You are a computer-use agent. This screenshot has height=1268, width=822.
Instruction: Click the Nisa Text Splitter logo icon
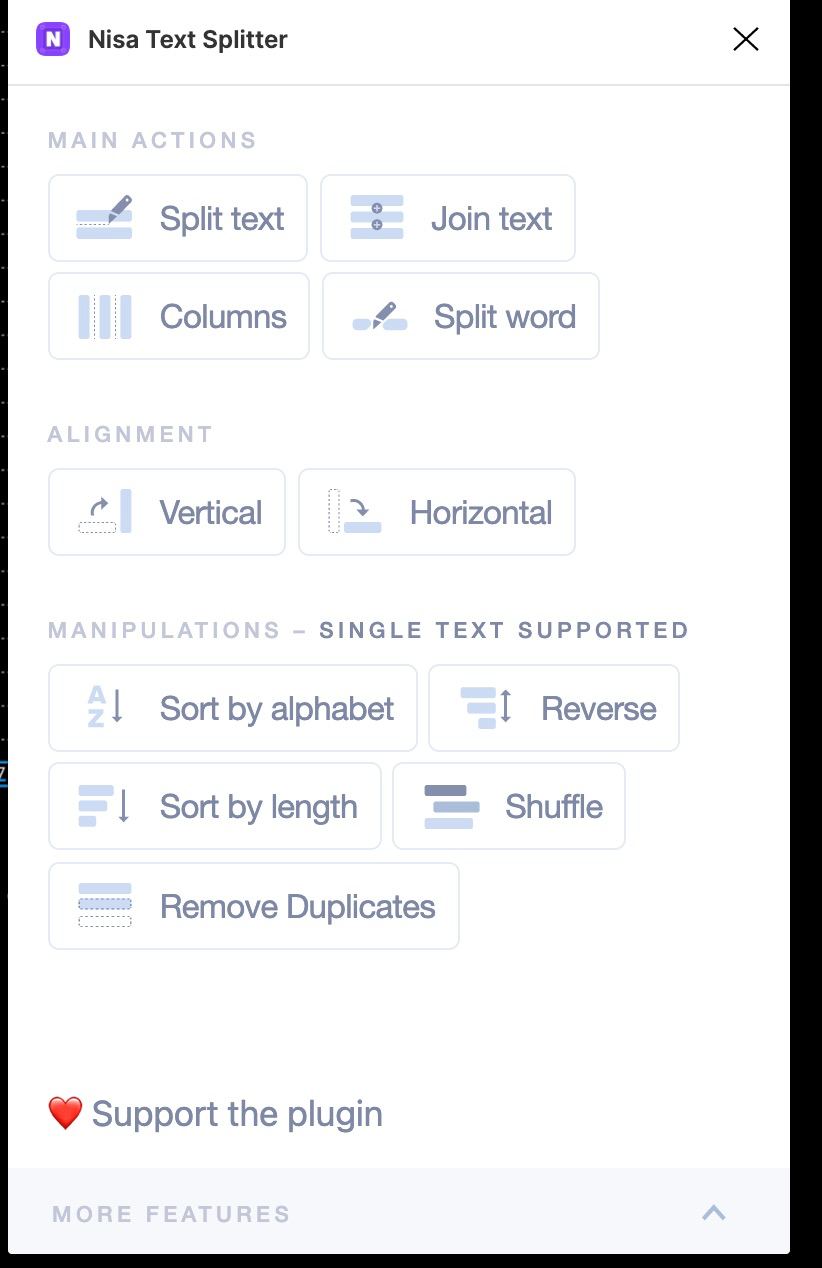[x=53, y=40]
